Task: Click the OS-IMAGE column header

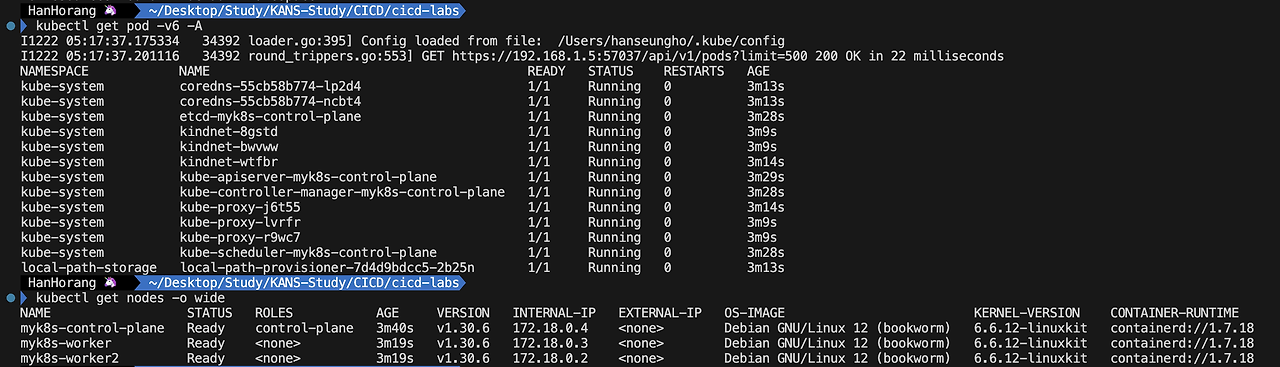Action: [754, 313]
